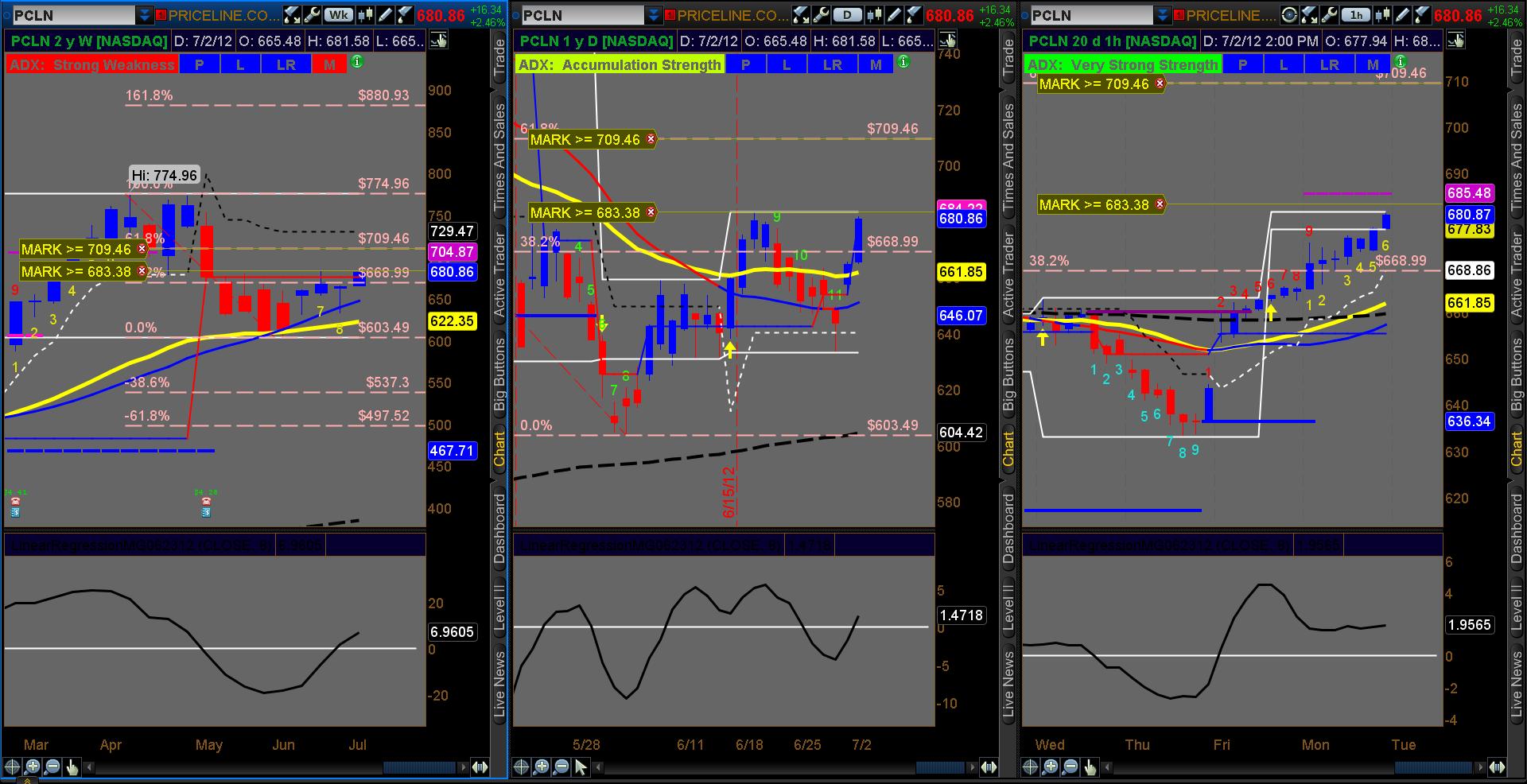This screenshot has width=1527, height=784.
Task: Open the symbol dropdown on the daily chart
Action: [653, 15]
